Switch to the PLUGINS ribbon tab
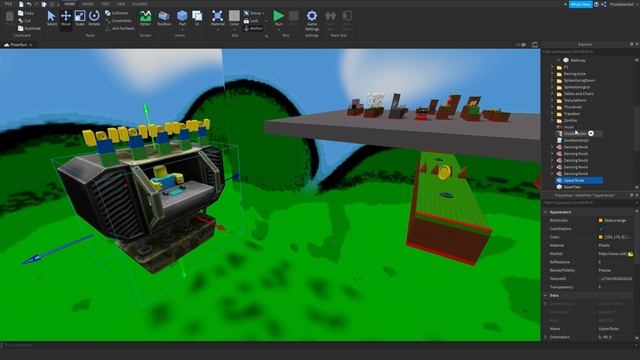This screenshot has height=360, width=640. 140,4
